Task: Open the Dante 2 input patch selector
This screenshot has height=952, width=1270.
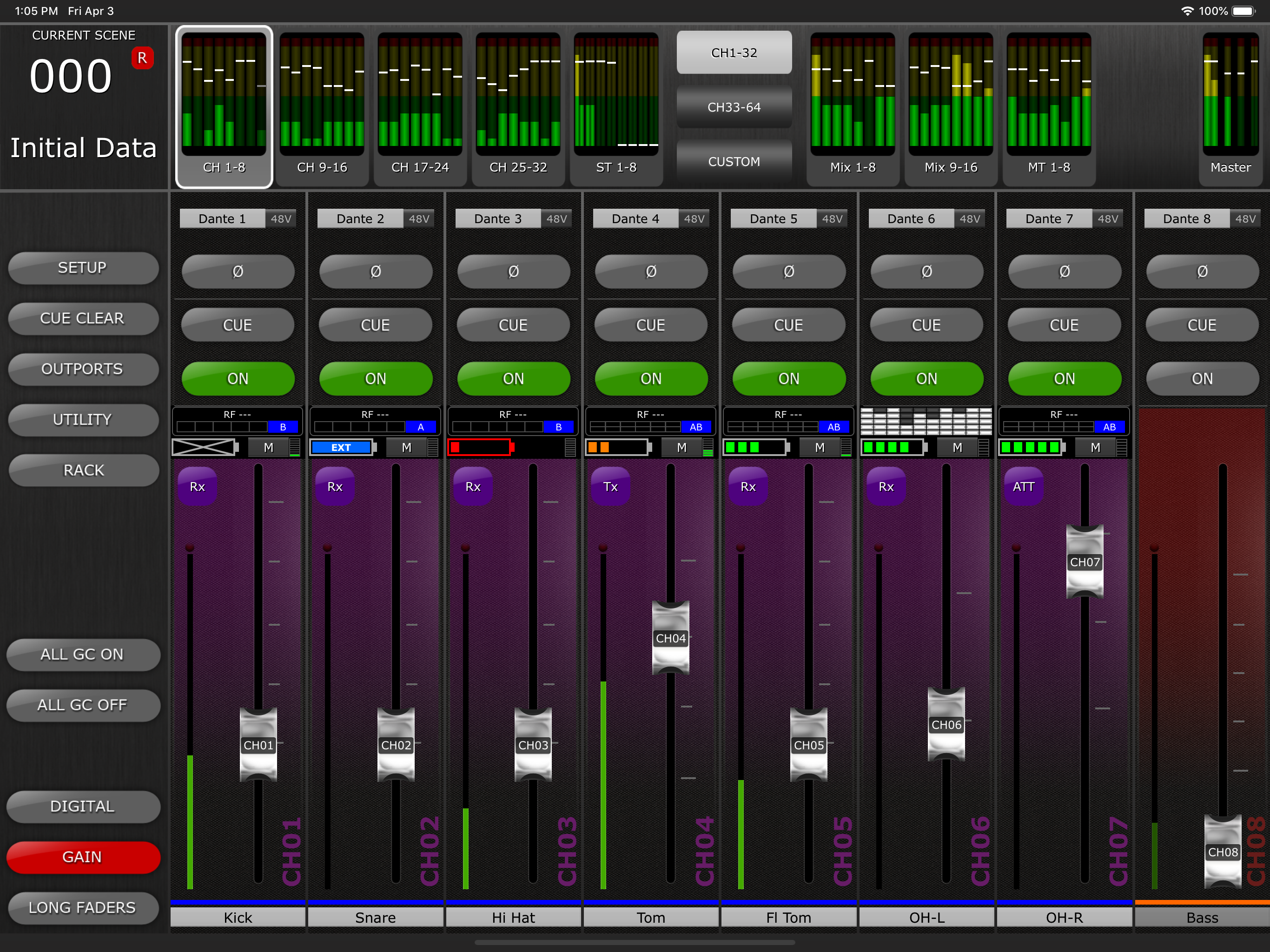Action: 360,219
